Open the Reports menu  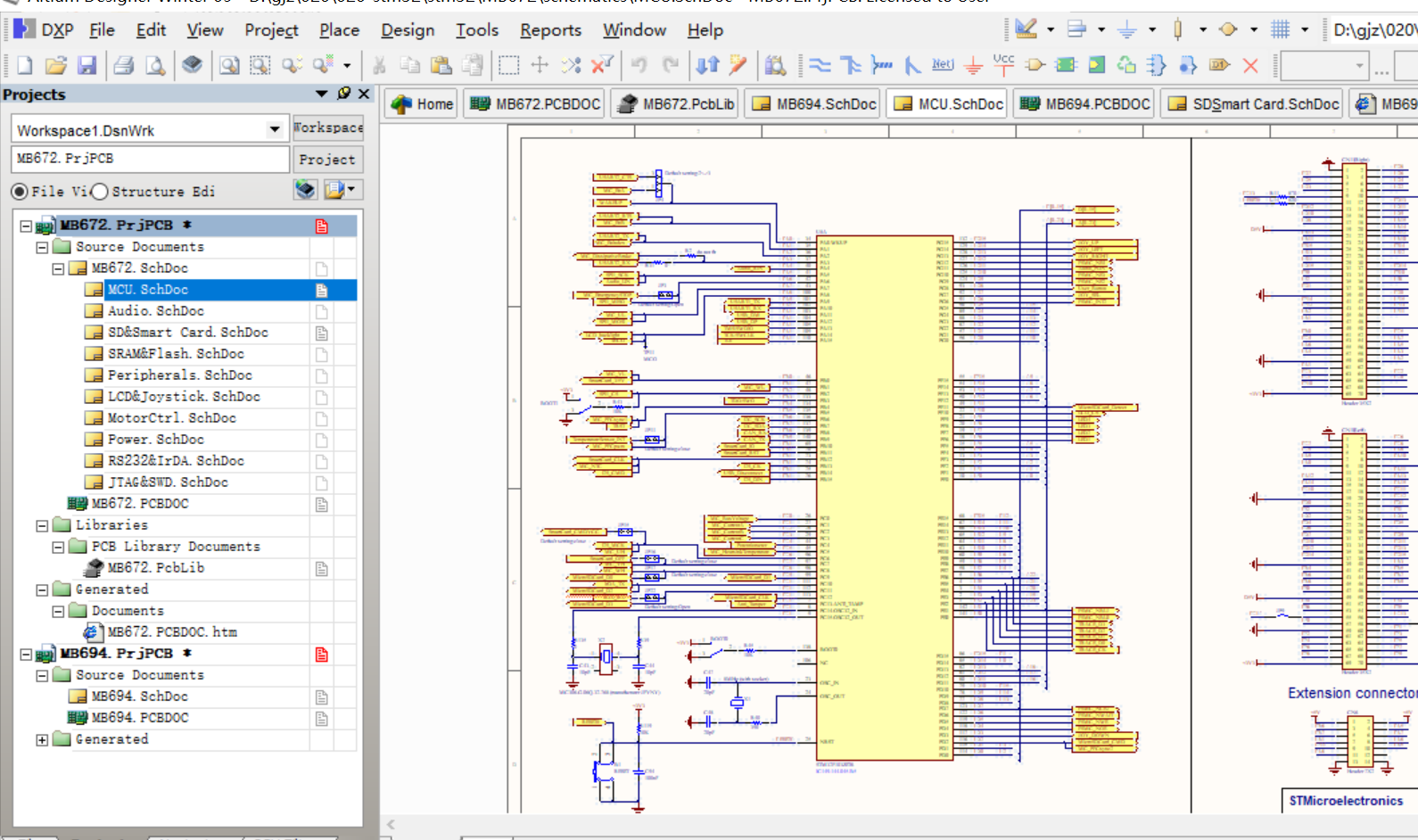coord(550,29)
